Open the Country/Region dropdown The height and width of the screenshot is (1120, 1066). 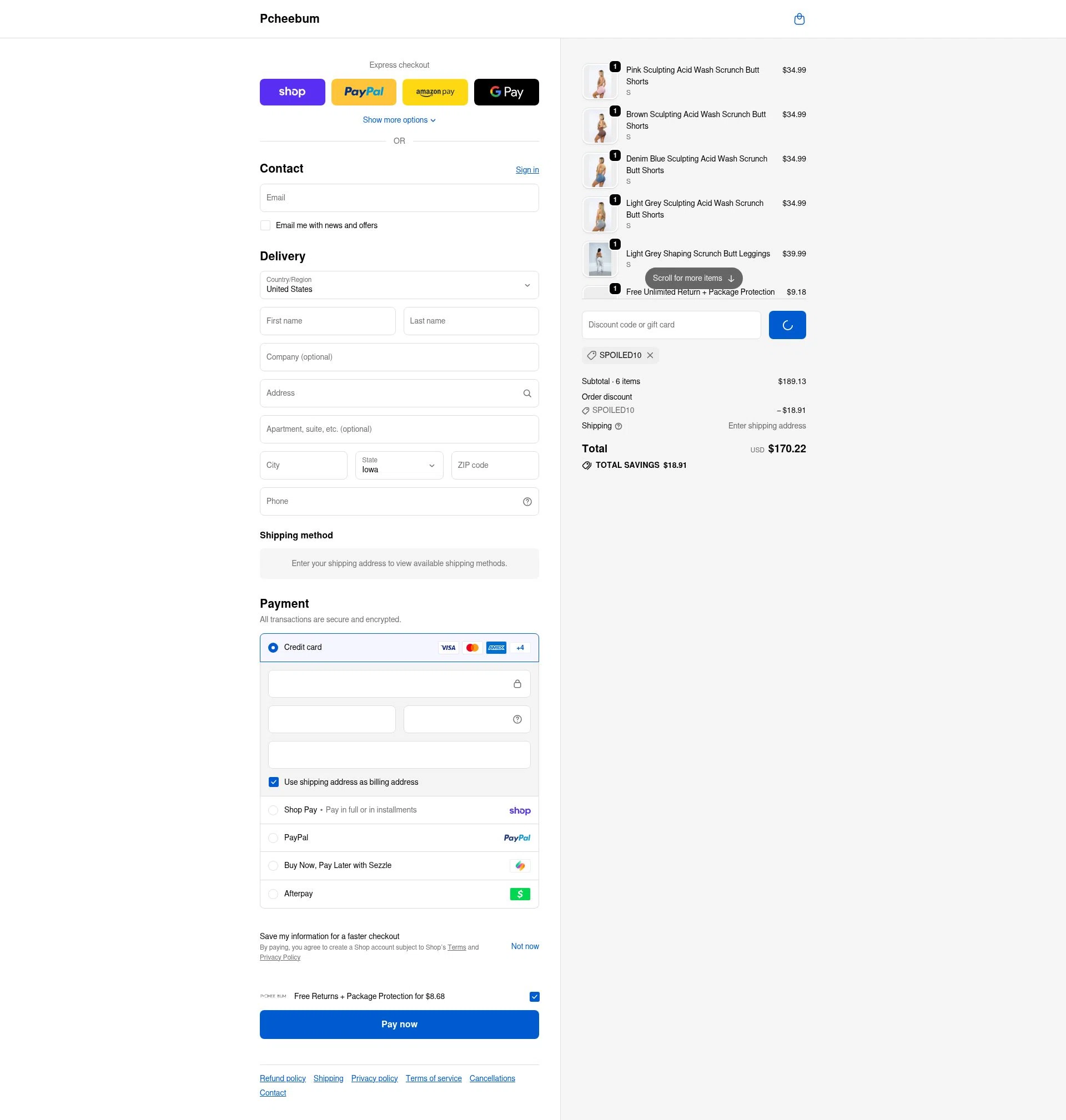click(399, 285)
